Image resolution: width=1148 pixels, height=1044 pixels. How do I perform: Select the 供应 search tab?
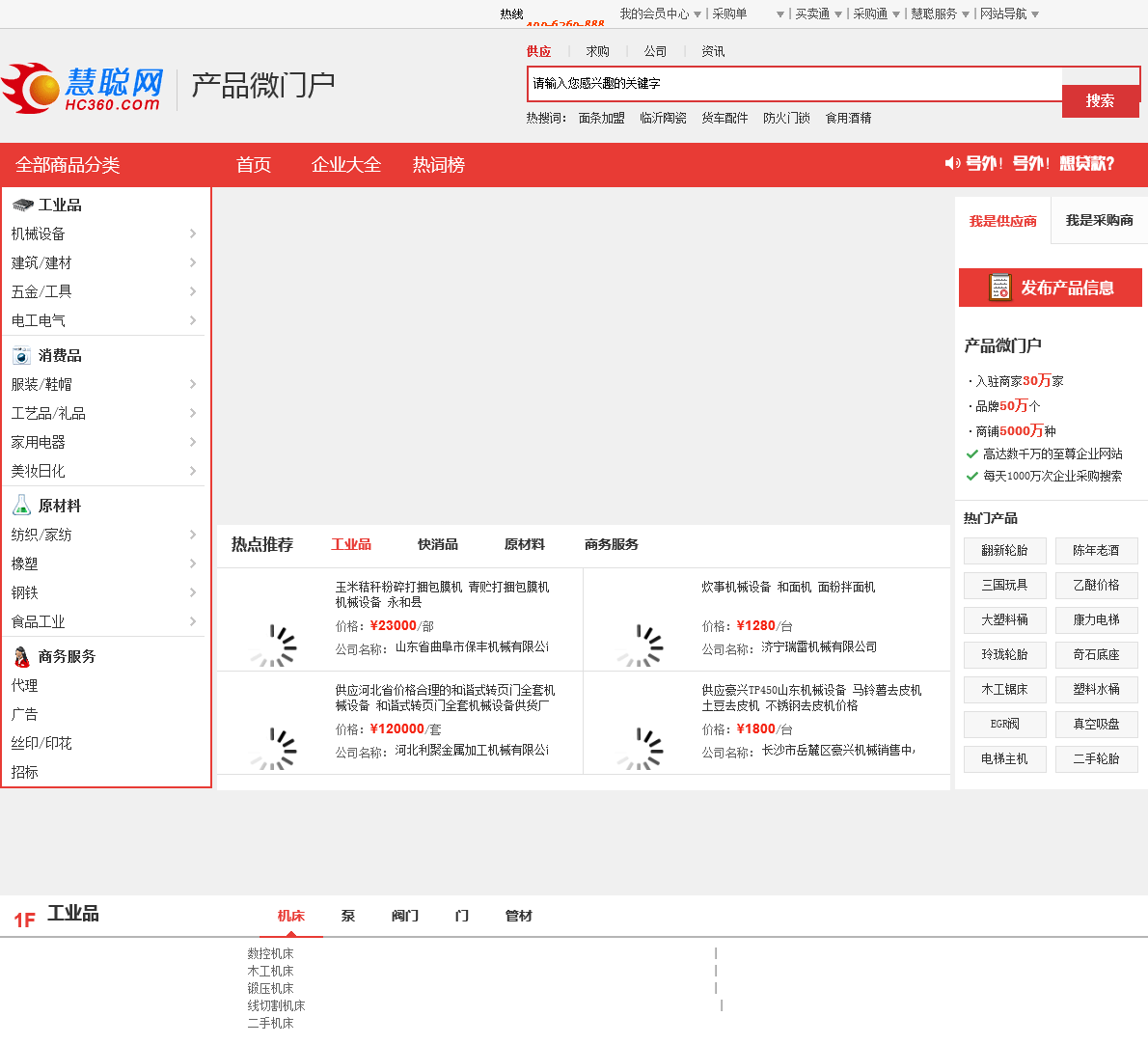[x=538, y=51]
